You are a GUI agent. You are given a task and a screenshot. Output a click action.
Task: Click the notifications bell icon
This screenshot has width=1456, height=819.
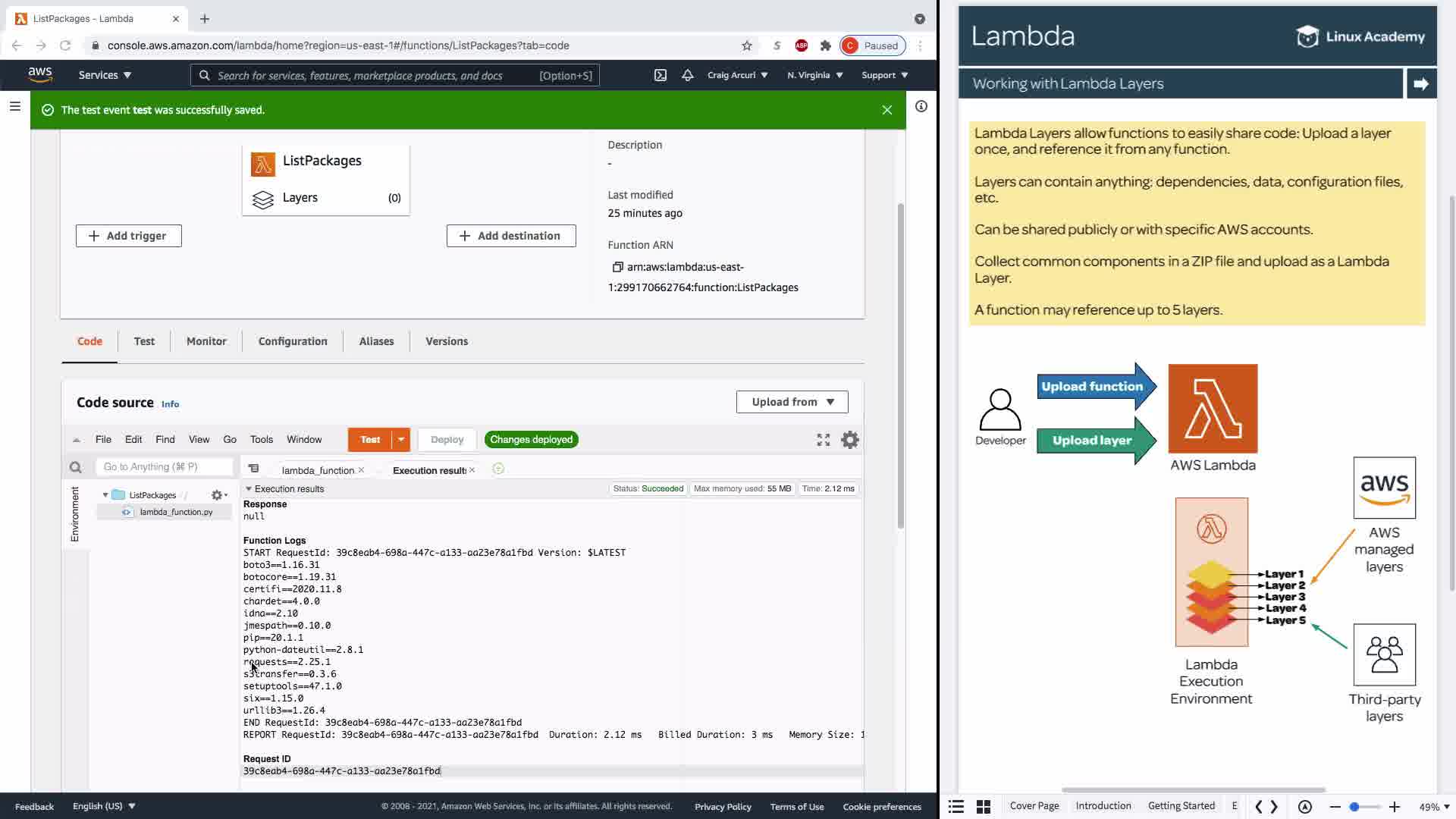(687, 75)
